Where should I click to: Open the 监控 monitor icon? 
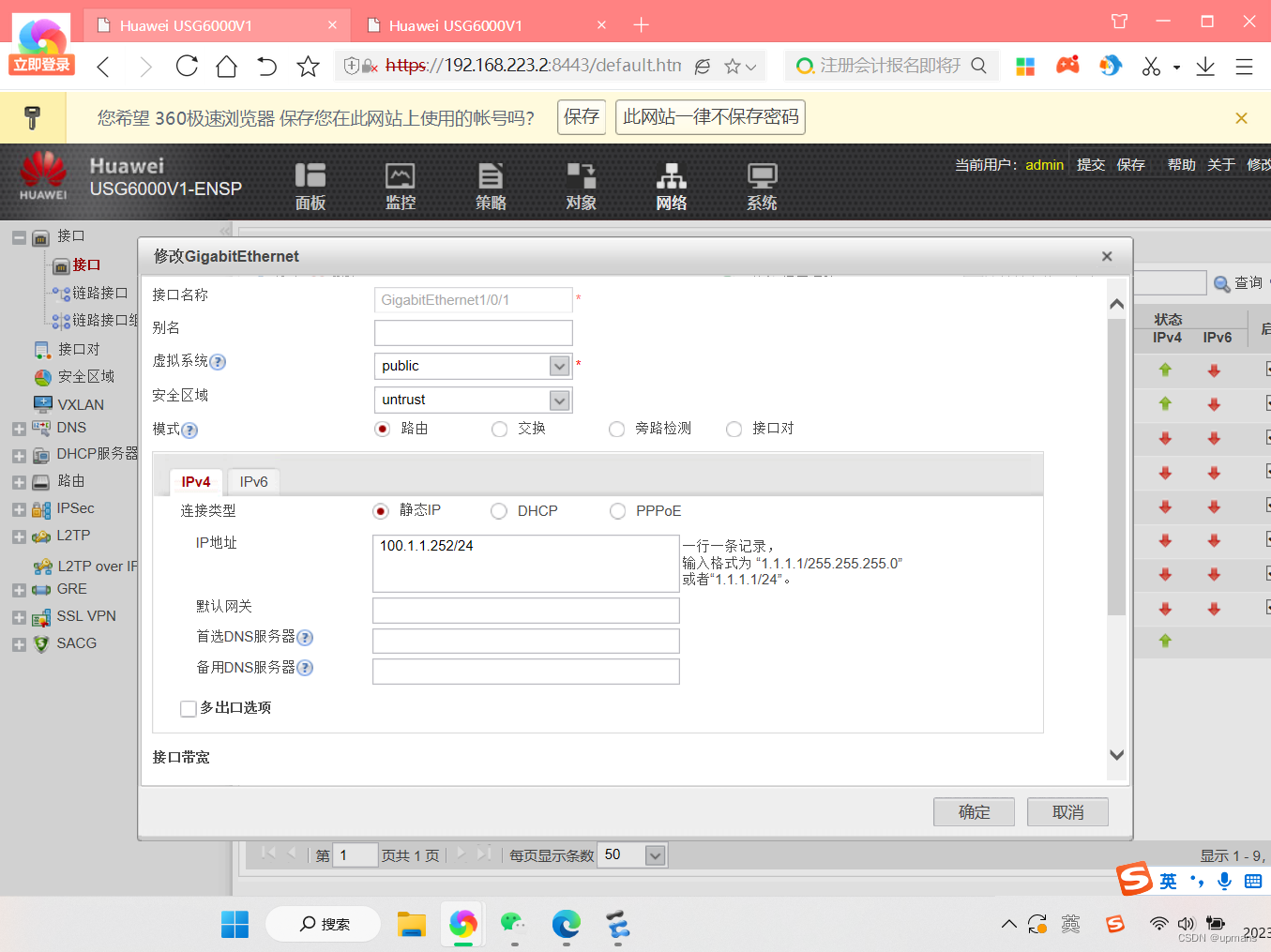[401, 186]
